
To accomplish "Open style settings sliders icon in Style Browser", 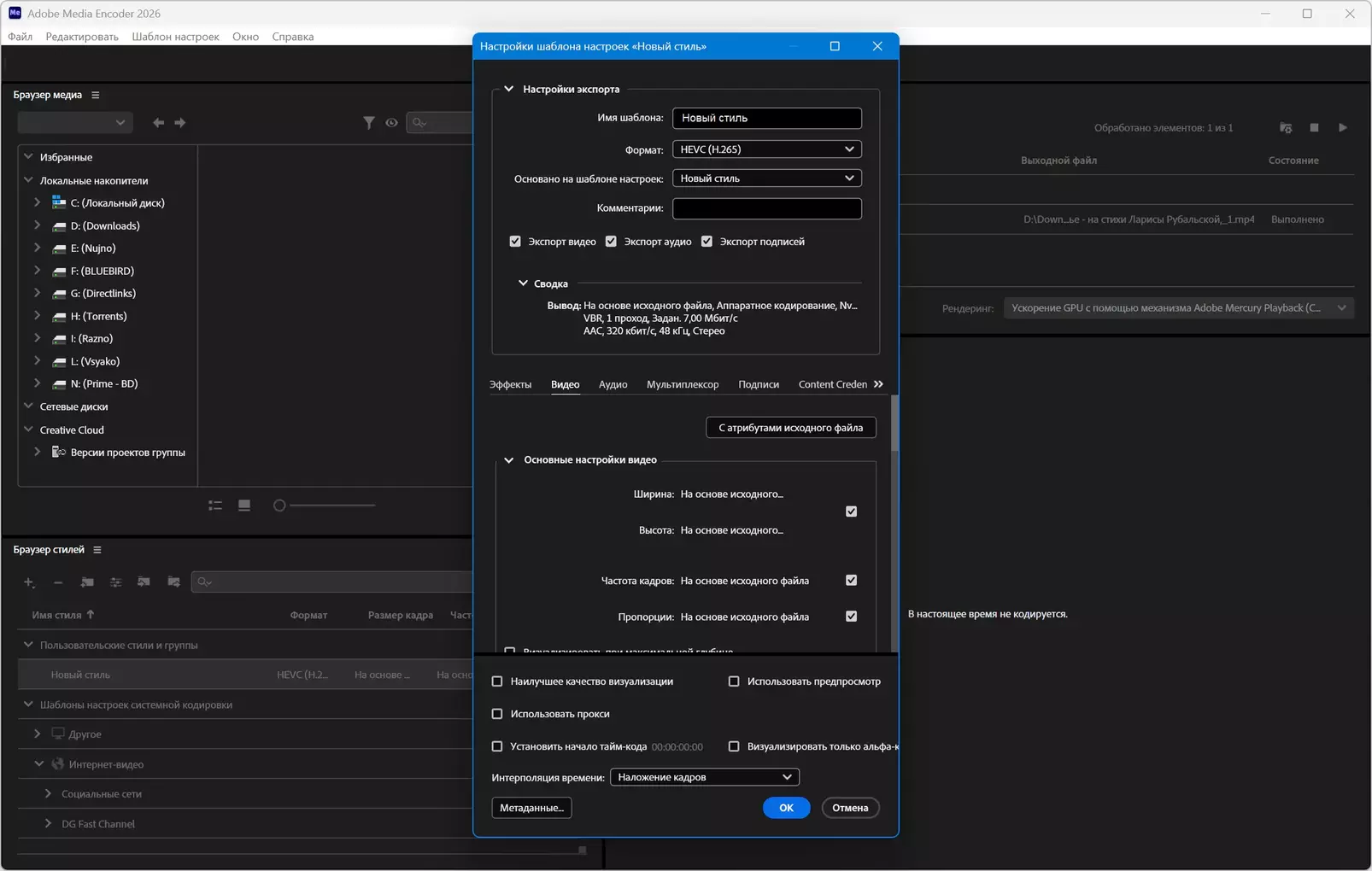I will click(115, 582).
